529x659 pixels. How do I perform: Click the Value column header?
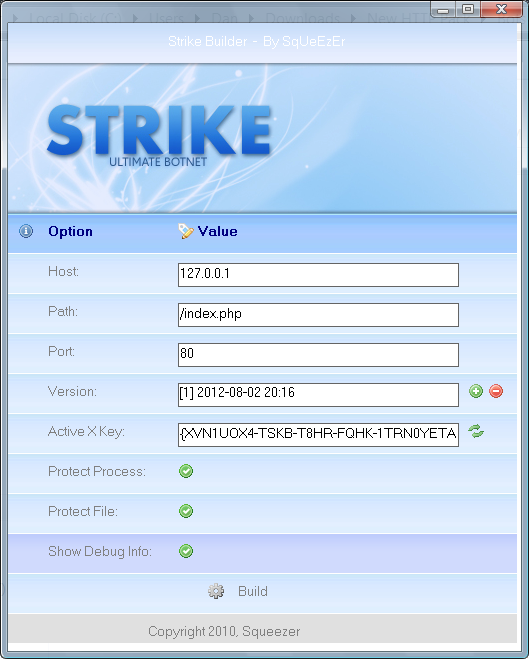coord(218,231)
